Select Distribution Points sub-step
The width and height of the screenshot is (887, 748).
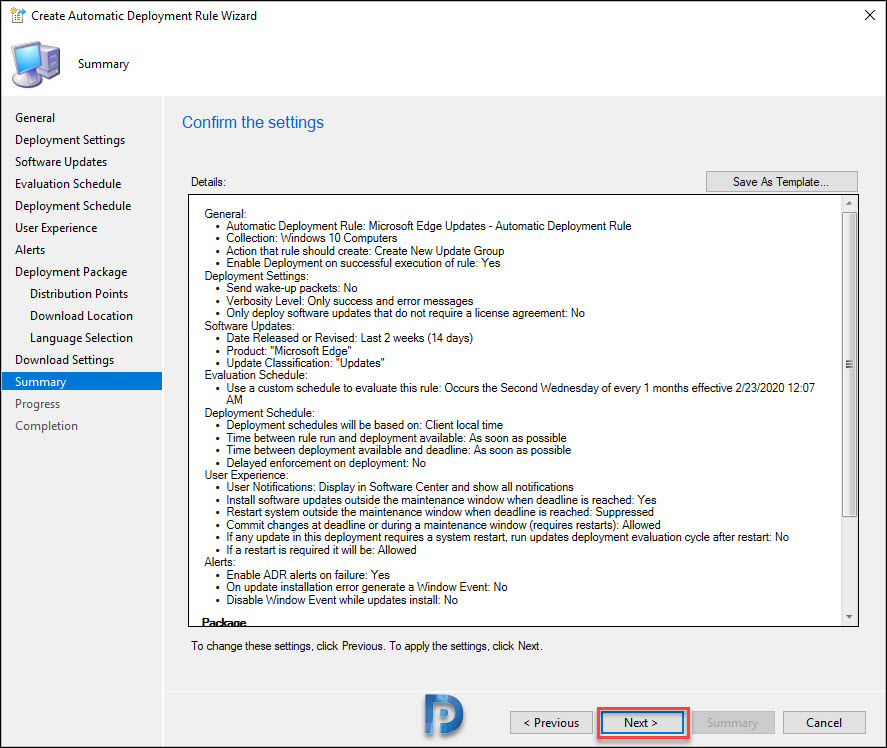click(x=79, y=294)
